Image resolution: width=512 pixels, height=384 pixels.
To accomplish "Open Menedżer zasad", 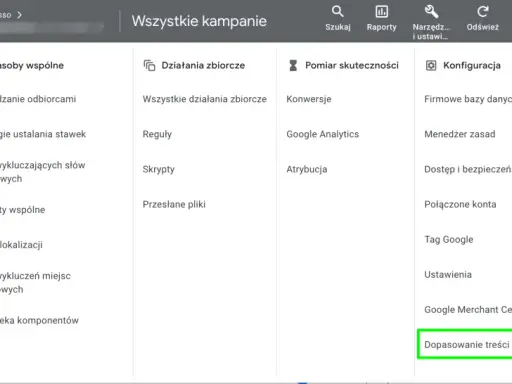I will pos(460,134).
